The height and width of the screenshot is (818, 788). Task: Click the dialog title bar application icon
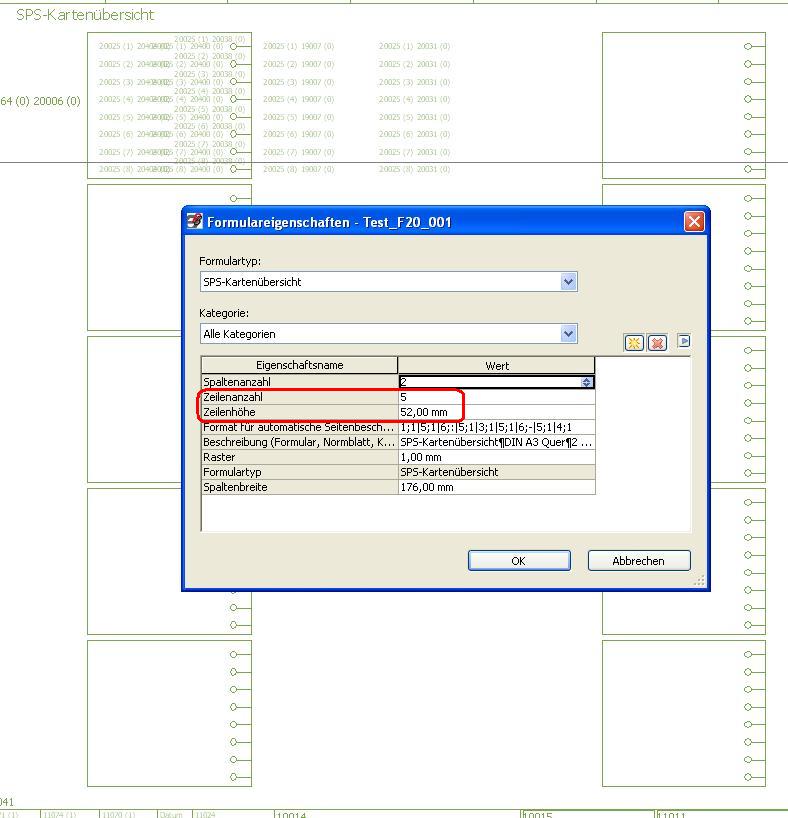click(x=195, y=221)
